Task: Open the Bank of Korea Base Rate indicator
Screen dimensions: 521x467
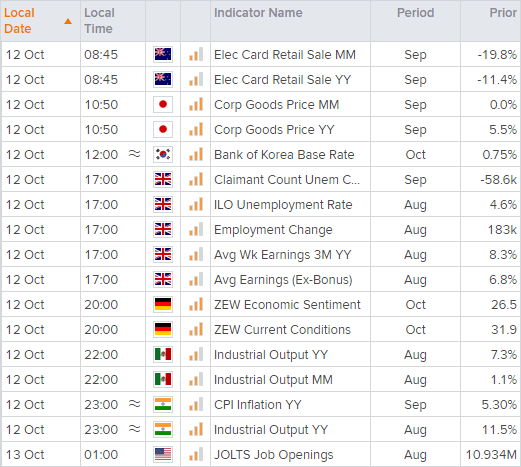Action: tap(284, 155)
